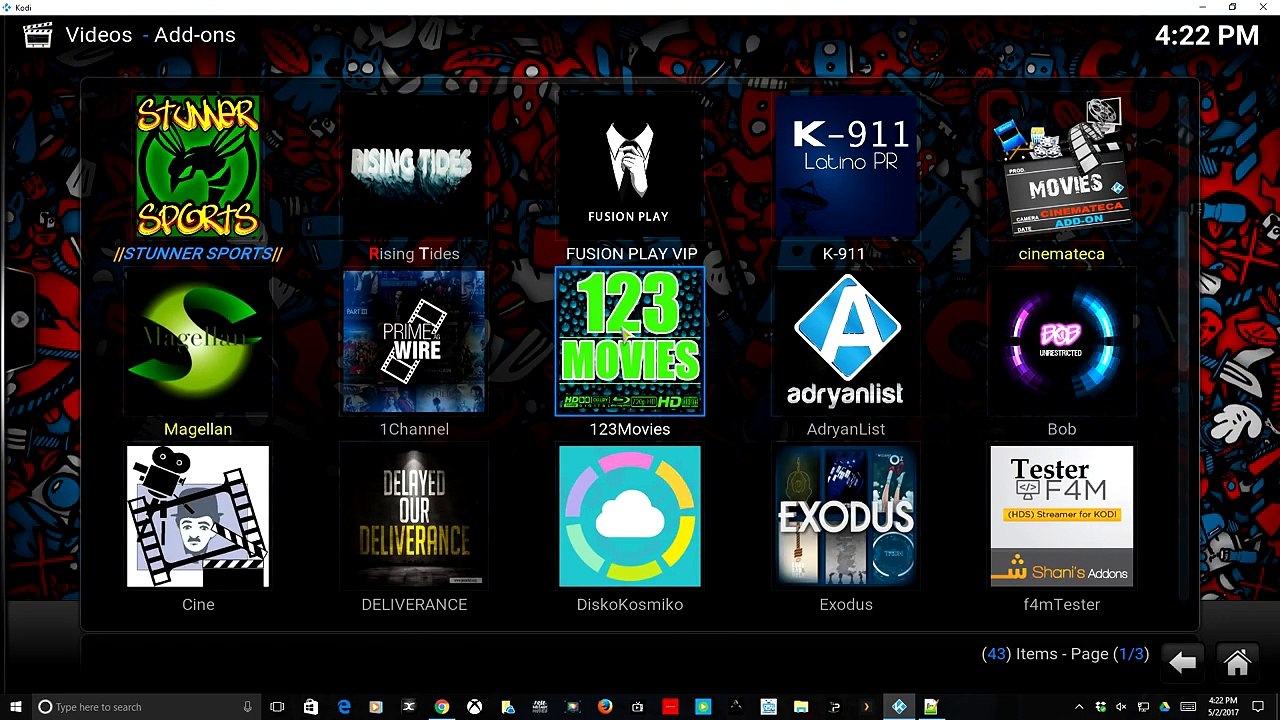Screen dimensions: 1280x720
Task: Open the Stunner Sports add-on
Action: (198, 166)
